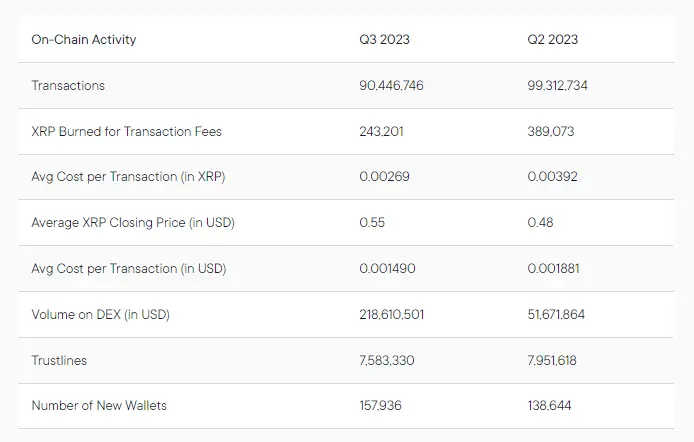Click the trustlines value 7,951,618

point(557,360)
